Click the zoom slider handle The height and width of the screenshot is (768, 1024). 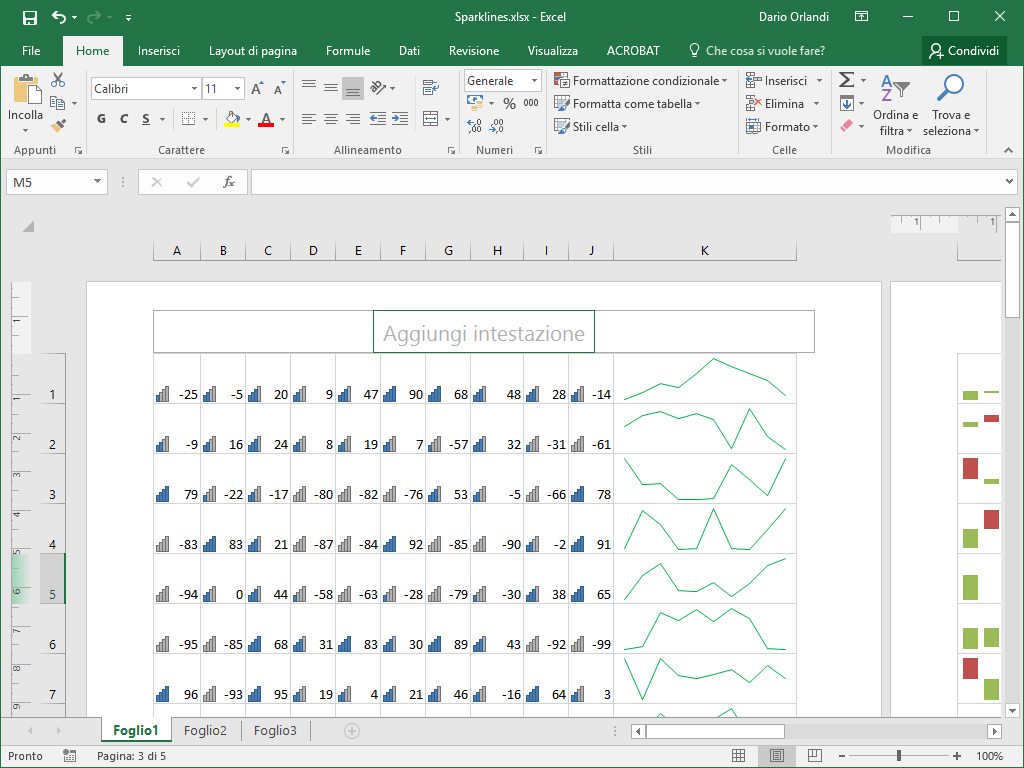[x=899, y=756]
